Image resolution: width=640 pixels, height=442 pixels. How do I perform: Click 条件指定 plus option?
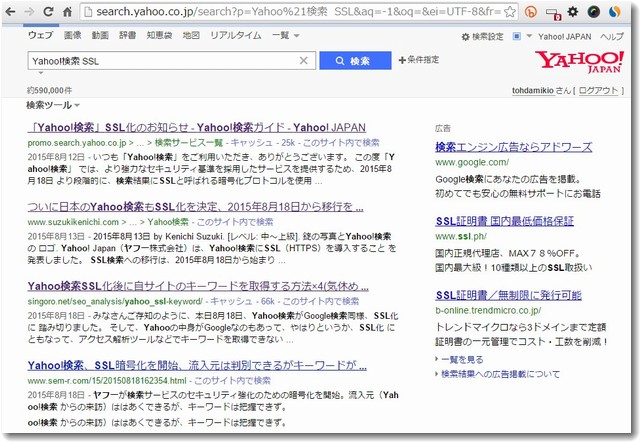click(x=419, y=60)
